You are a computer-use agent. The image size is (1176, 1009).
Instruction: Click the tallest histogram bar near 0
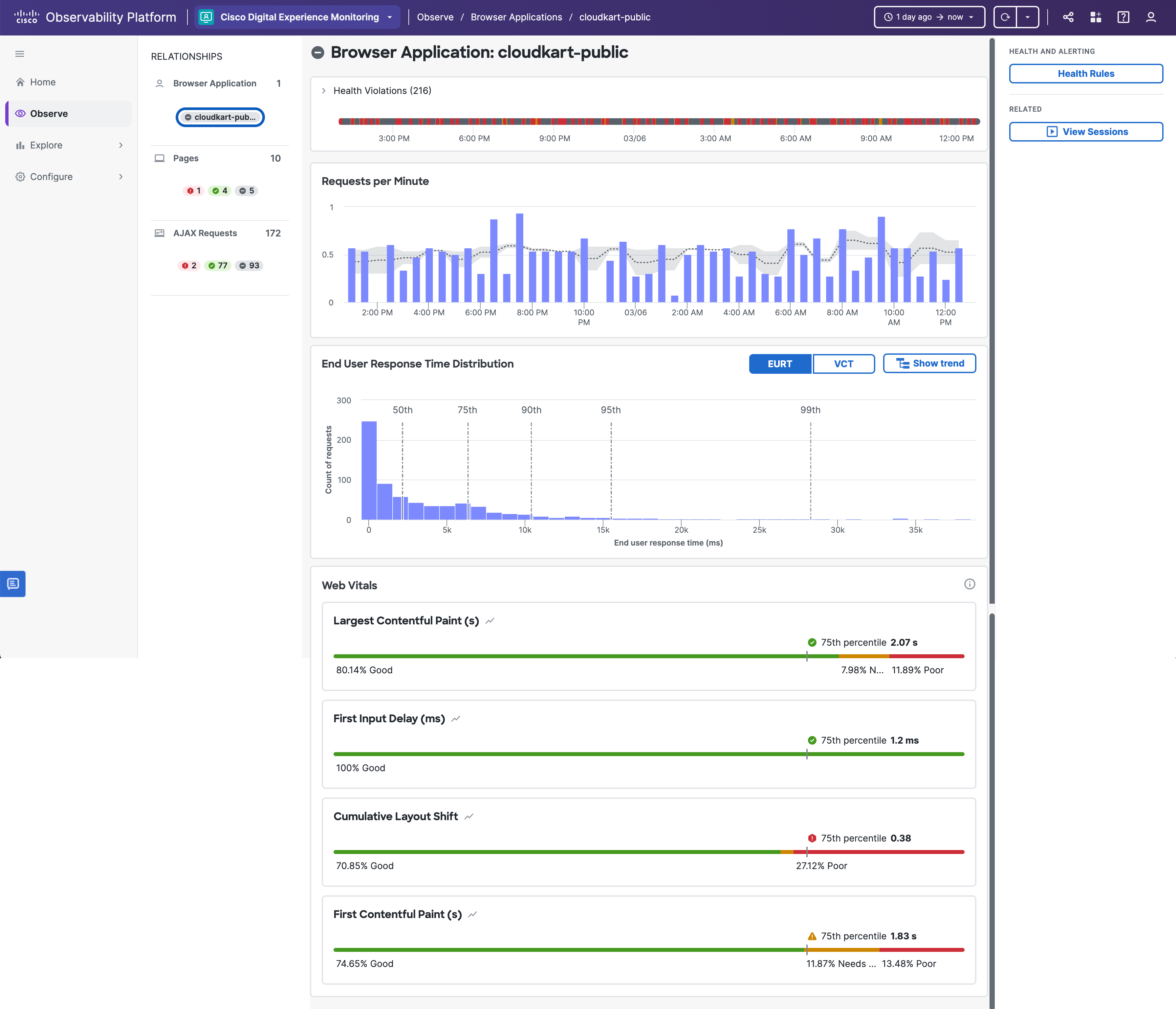[x=369, y=471]
